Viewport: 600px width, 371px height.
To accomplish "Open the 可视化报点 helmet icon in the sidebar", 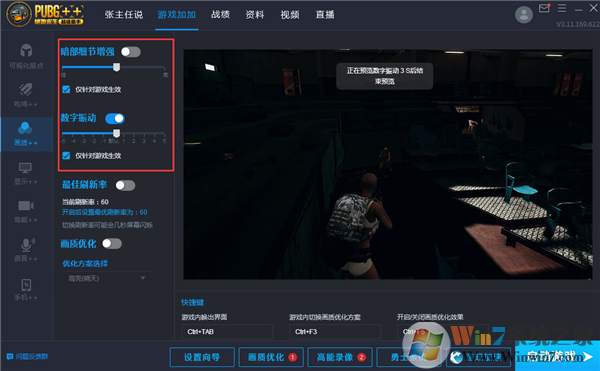I will (x=26, y=50).
